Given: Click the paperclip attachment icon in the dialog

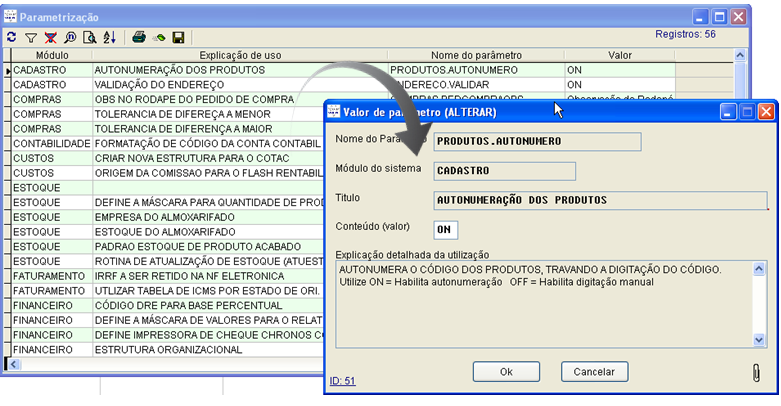Looking at the screenshot, I should pyautogui.click(x=756, y=372).
